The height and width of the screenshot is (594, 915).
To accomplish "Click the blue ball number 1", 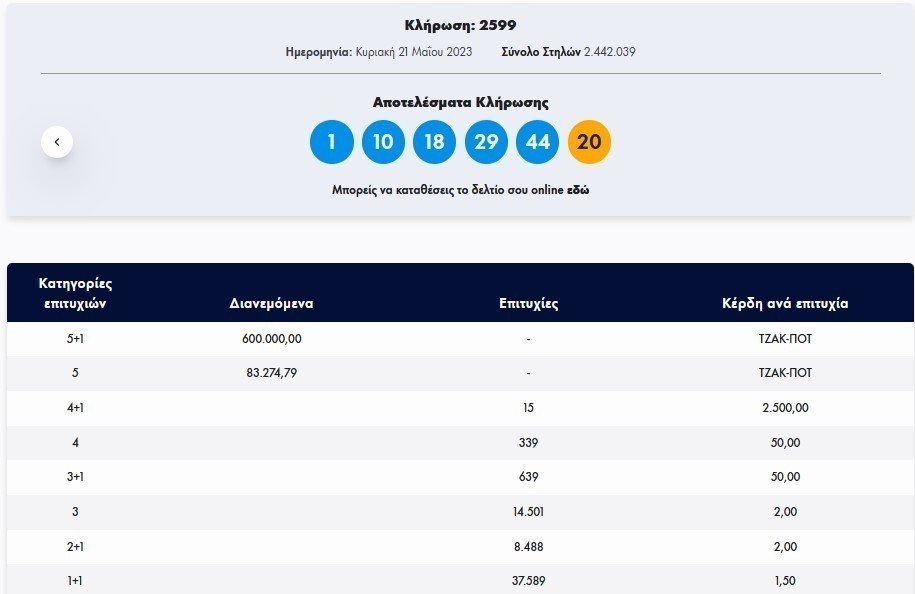I will (332, 142).
